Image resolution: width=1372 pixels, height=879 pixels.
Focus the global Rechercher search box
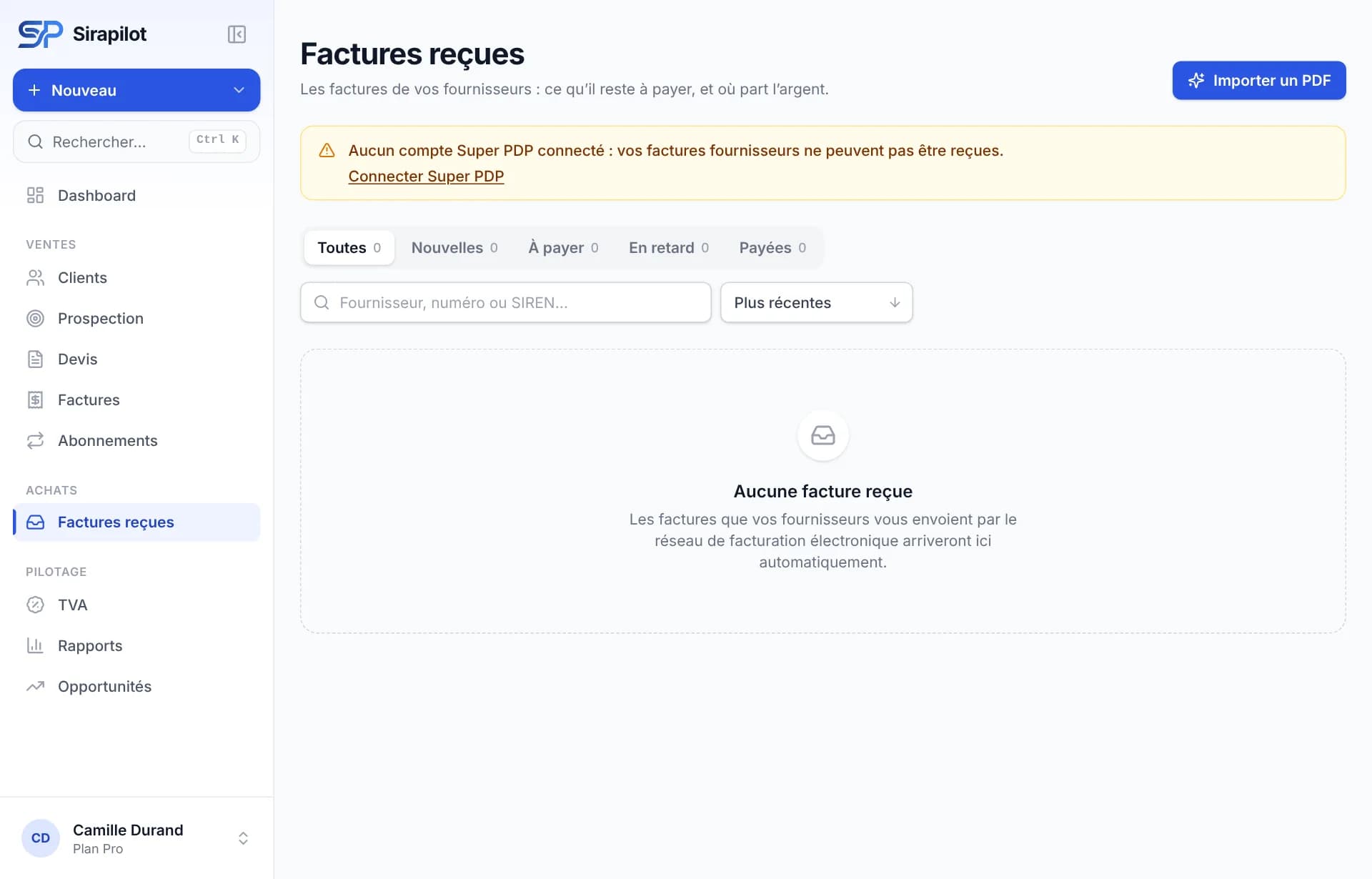(136, 141)
